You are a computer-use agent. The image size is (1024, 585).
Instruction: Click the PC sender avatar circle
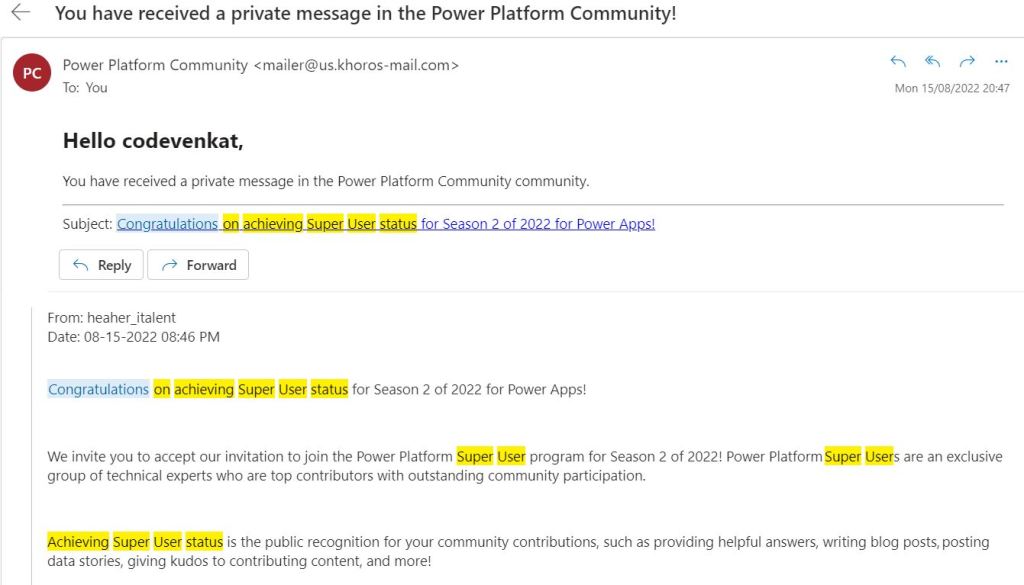[x=32, y=73]
